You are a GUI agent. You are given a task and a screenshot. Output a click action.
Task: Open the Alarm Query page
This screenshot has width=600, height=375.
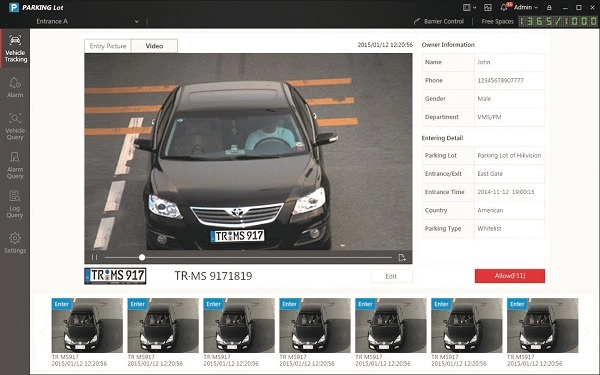(x=15, y=165)
